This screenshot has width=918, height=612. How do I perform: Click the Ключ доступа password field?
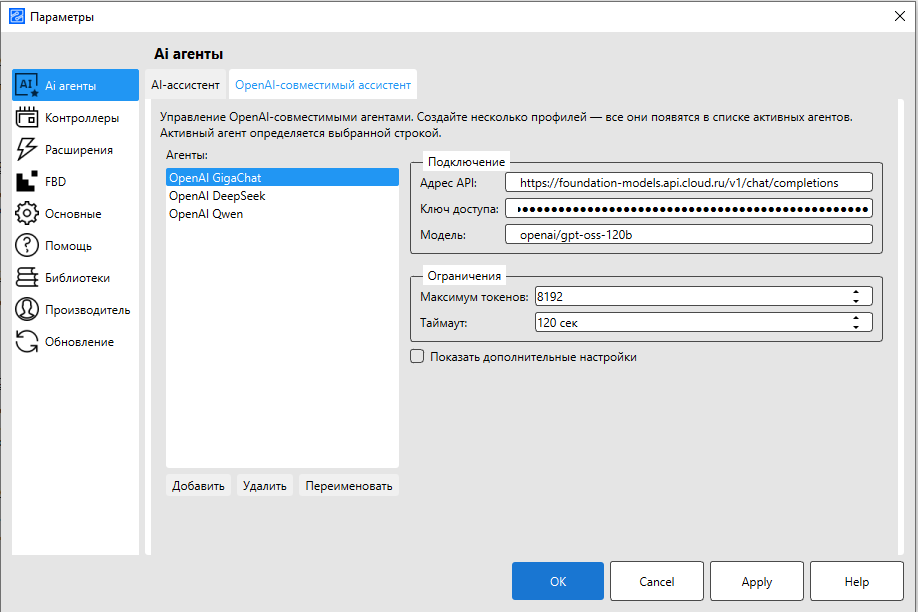688,208
